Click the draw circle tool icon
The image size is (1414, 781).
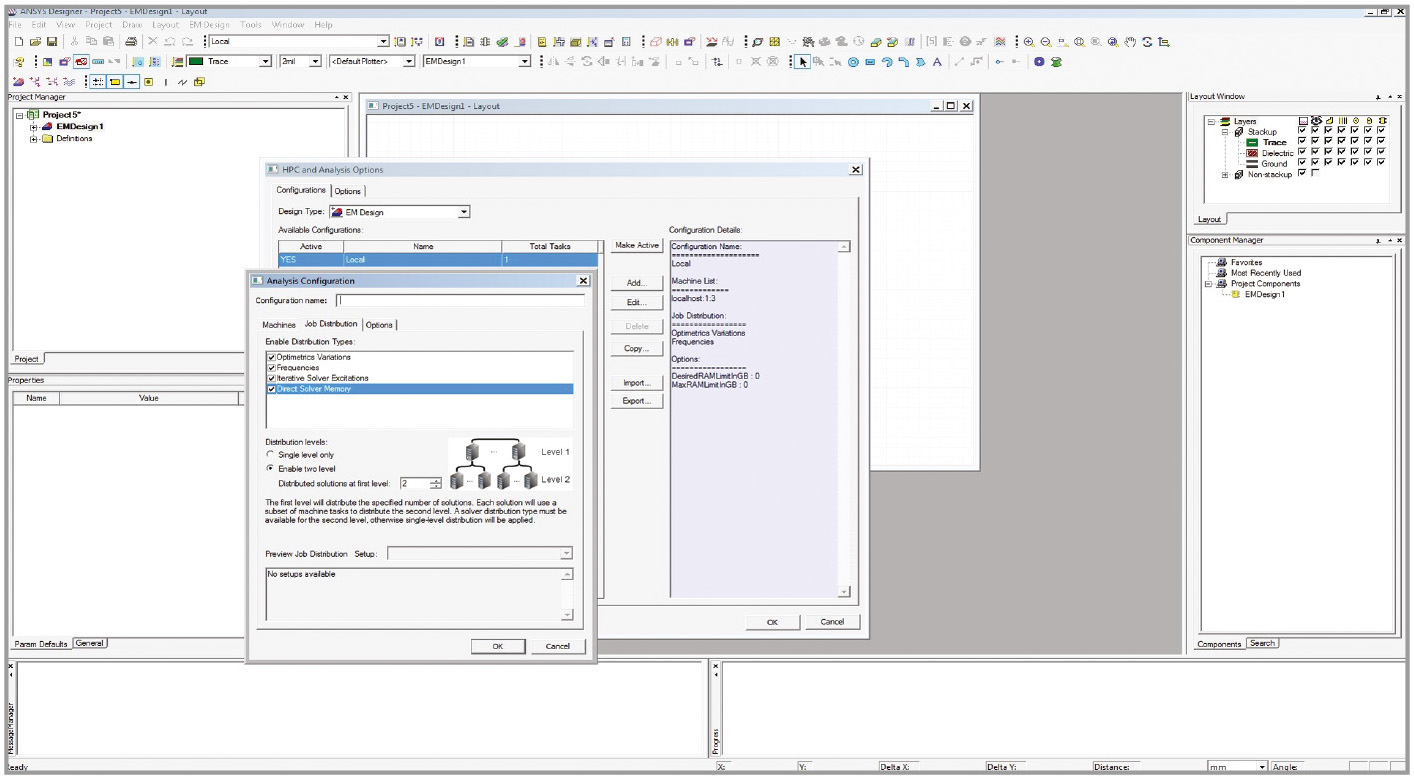(853, 62)
